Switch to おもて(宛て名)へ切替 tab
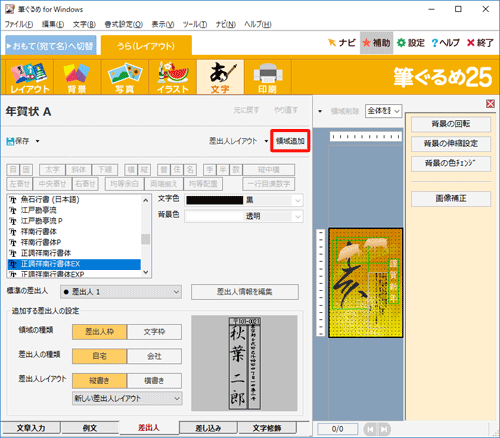The height and width of the screenshot is (438, 500). click(51, 45)
